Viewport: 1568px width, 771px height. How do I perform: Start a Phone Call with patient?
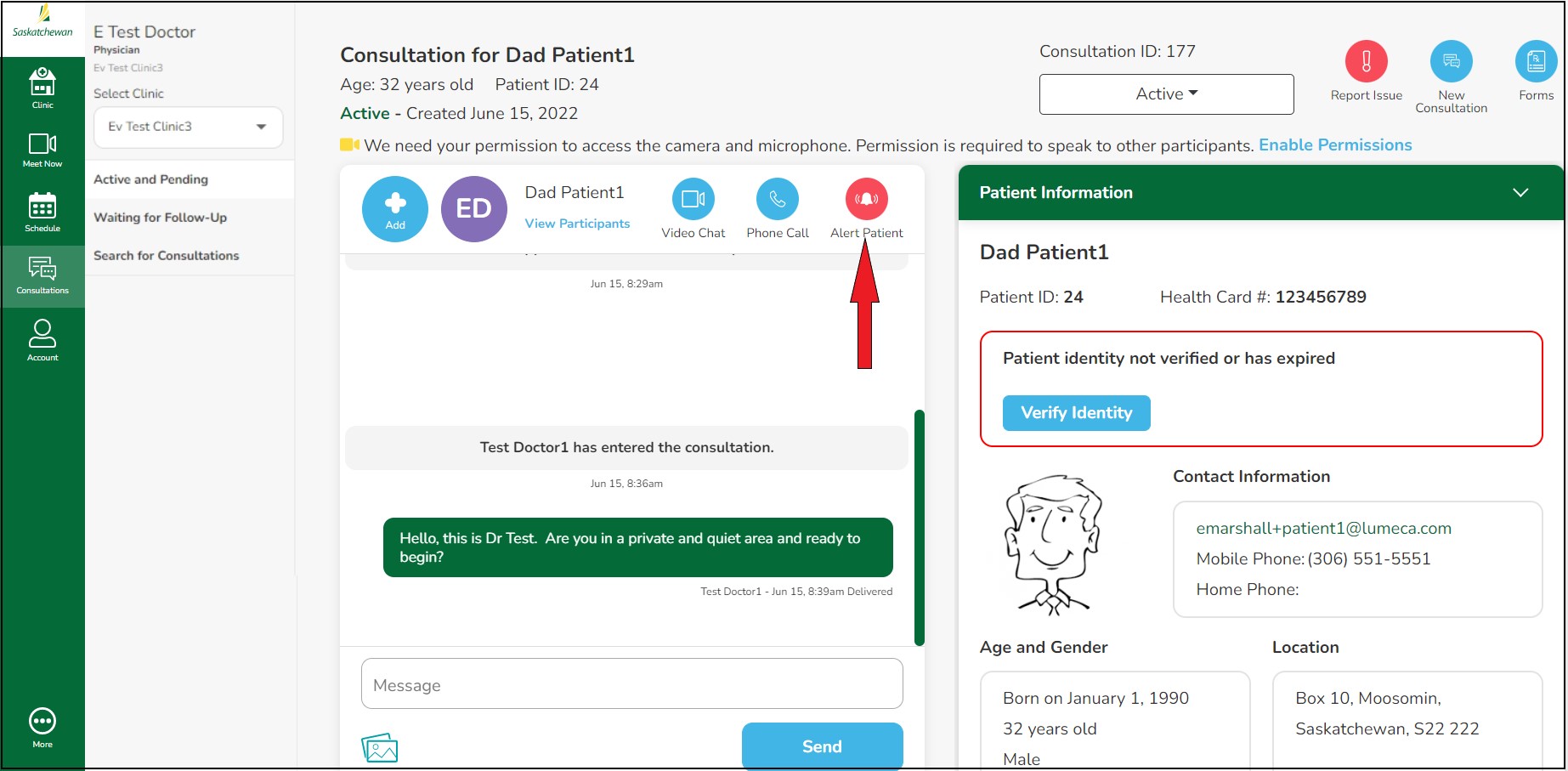pyautogui.click(x=778, y=200)
